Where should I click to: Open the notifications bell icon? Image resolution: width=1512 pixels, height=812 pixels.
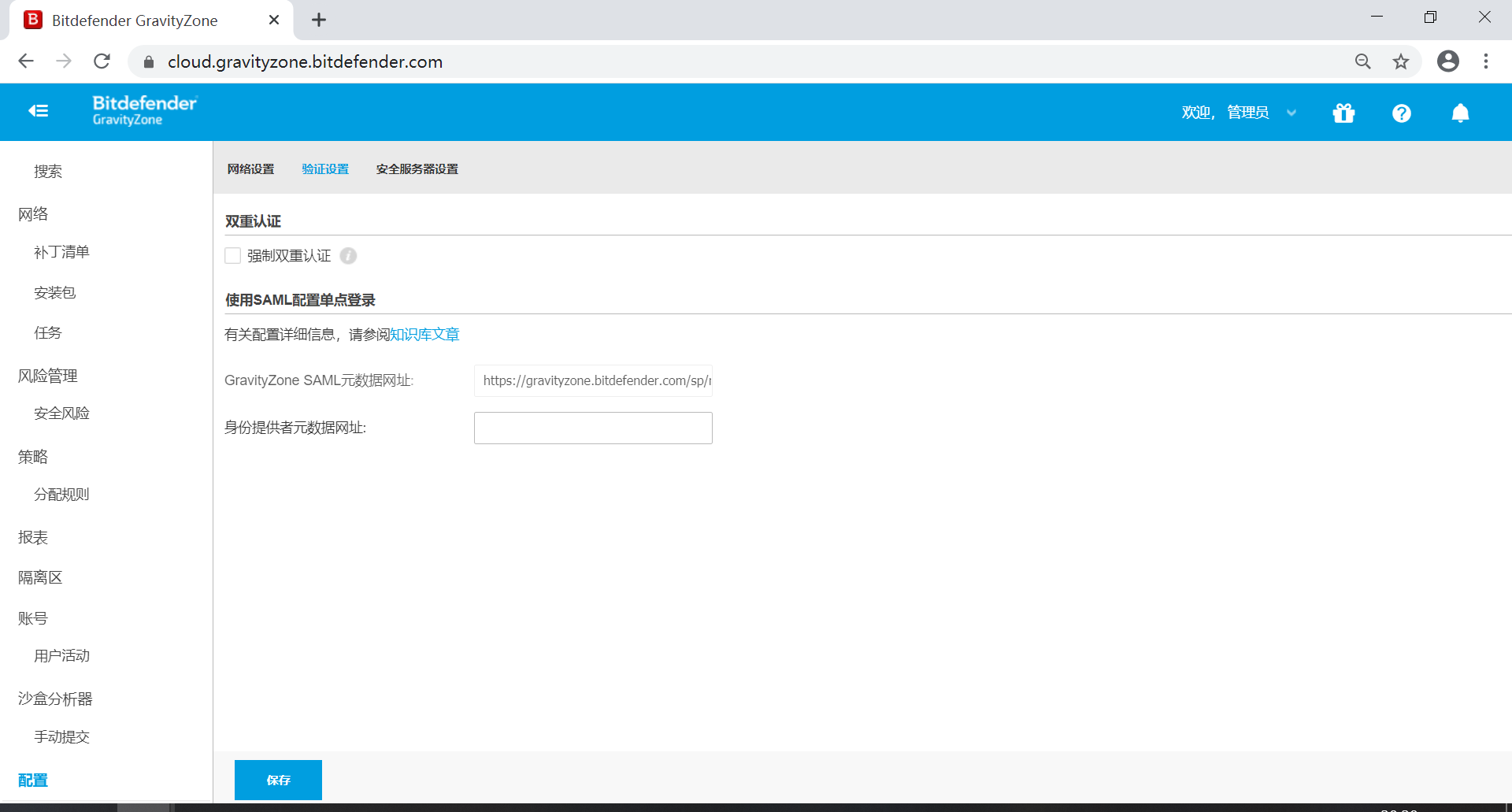(x=1460, y=113)
